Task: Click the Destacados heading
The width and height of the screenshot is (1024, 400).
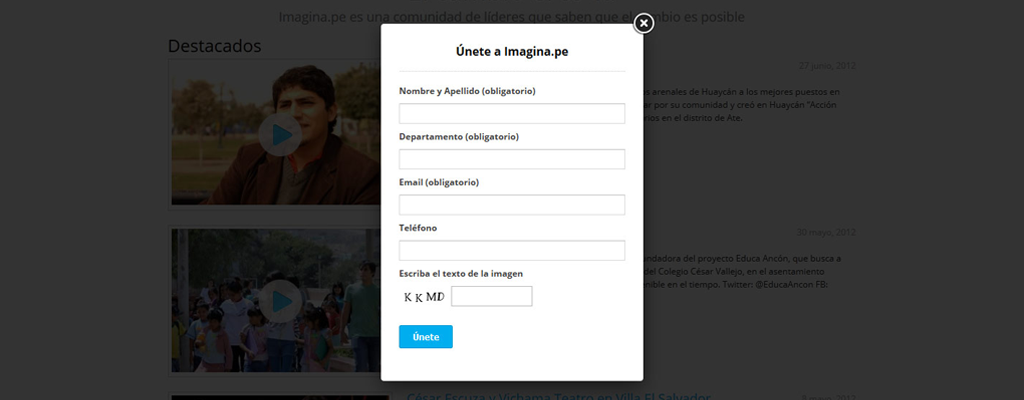Action: point(214,46)
